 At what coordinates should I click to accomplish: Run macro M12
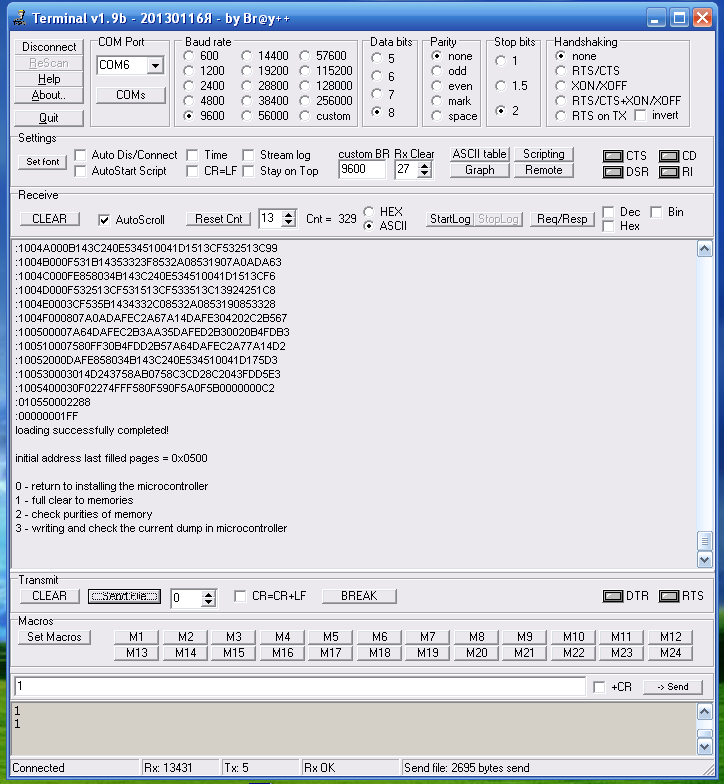[x=670, y=637]
